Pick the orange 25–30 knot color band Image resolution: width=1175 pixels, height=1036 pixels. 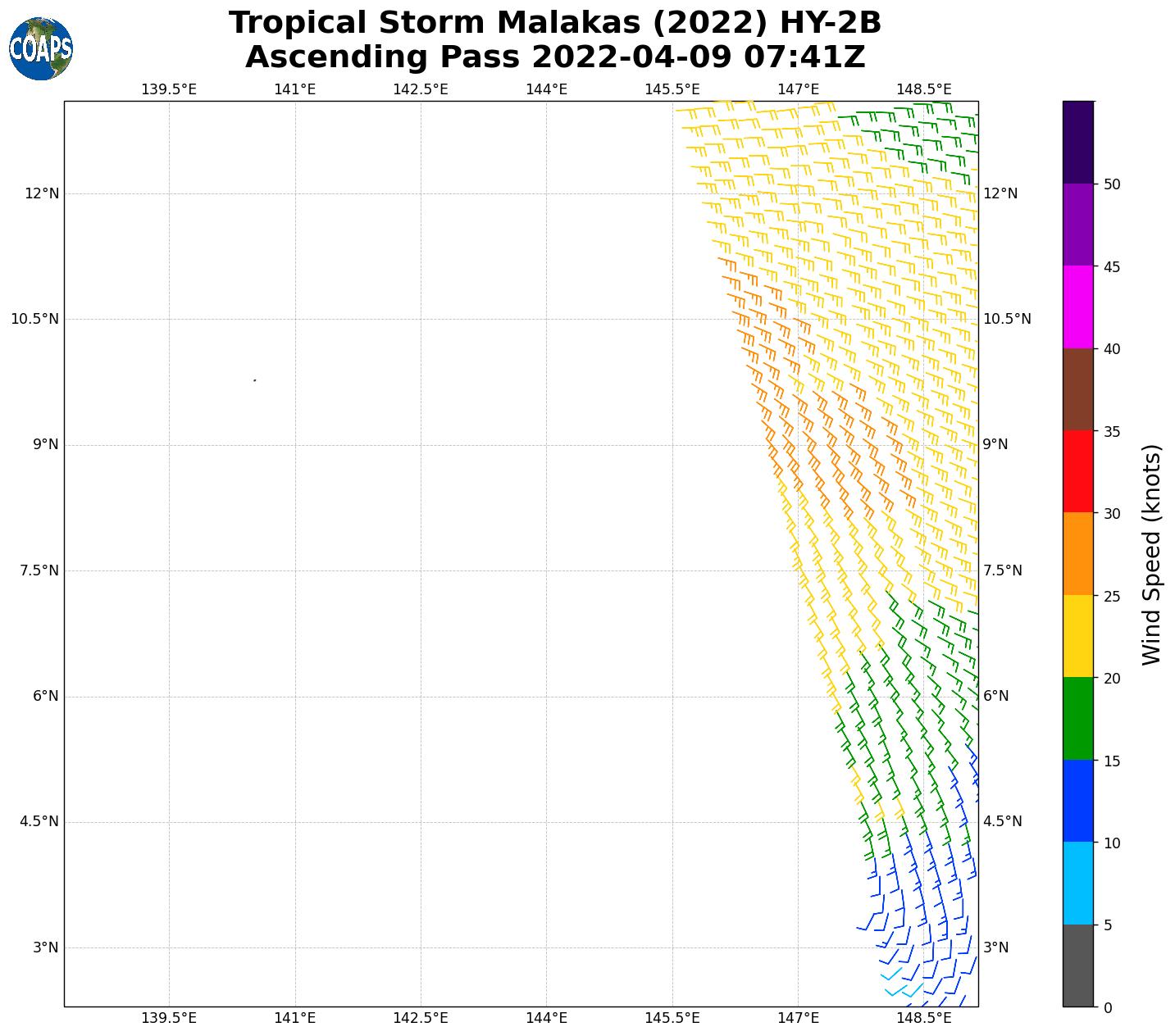tap(1077, 553)
